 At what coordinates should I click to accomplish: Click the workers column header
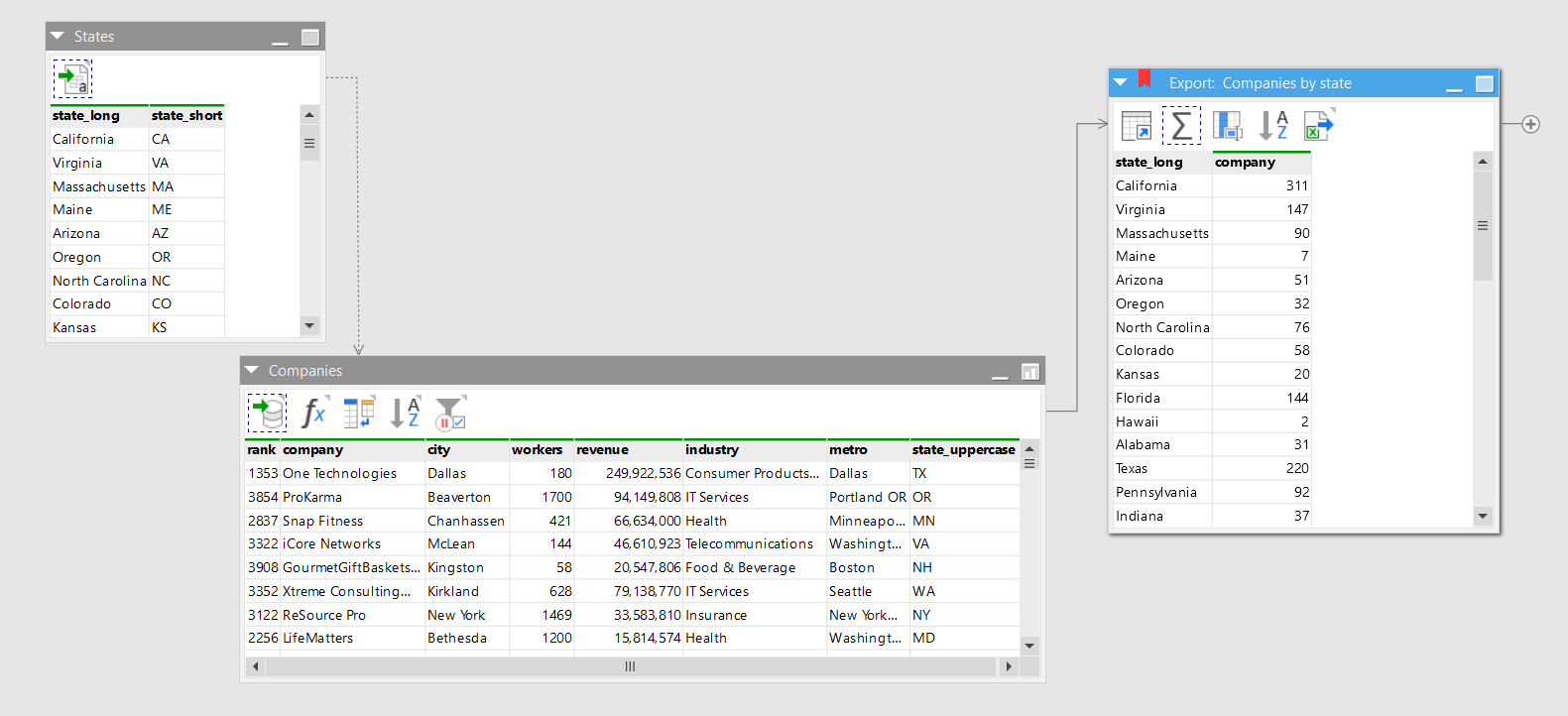click(542, 450)
